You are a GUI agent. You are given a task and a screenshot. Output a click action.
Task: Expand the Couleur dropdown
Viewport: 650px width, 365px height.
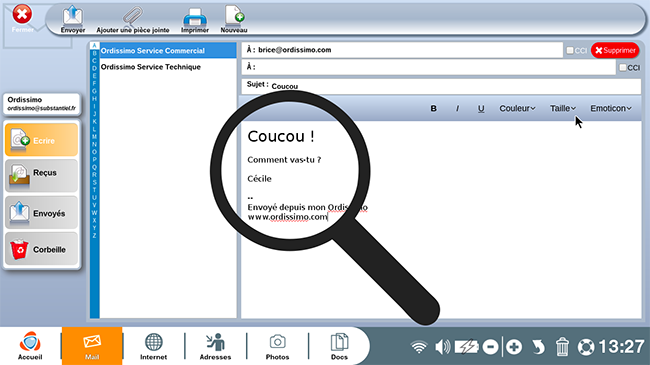click(517, 108)
